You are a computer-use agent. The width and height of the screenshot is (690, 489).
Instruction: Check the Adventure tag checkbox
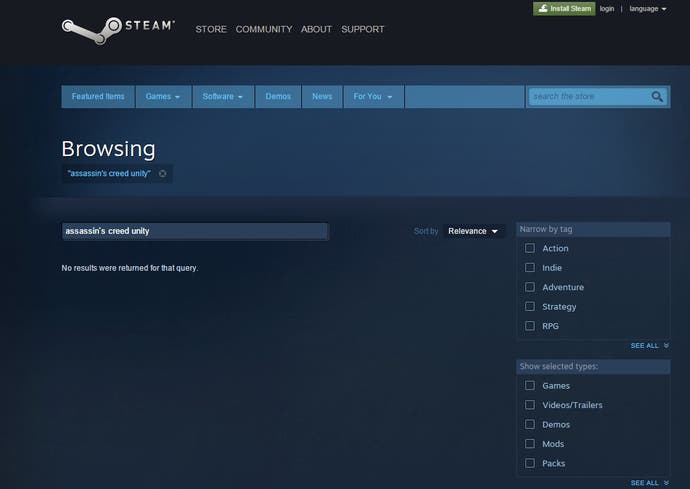530,287
